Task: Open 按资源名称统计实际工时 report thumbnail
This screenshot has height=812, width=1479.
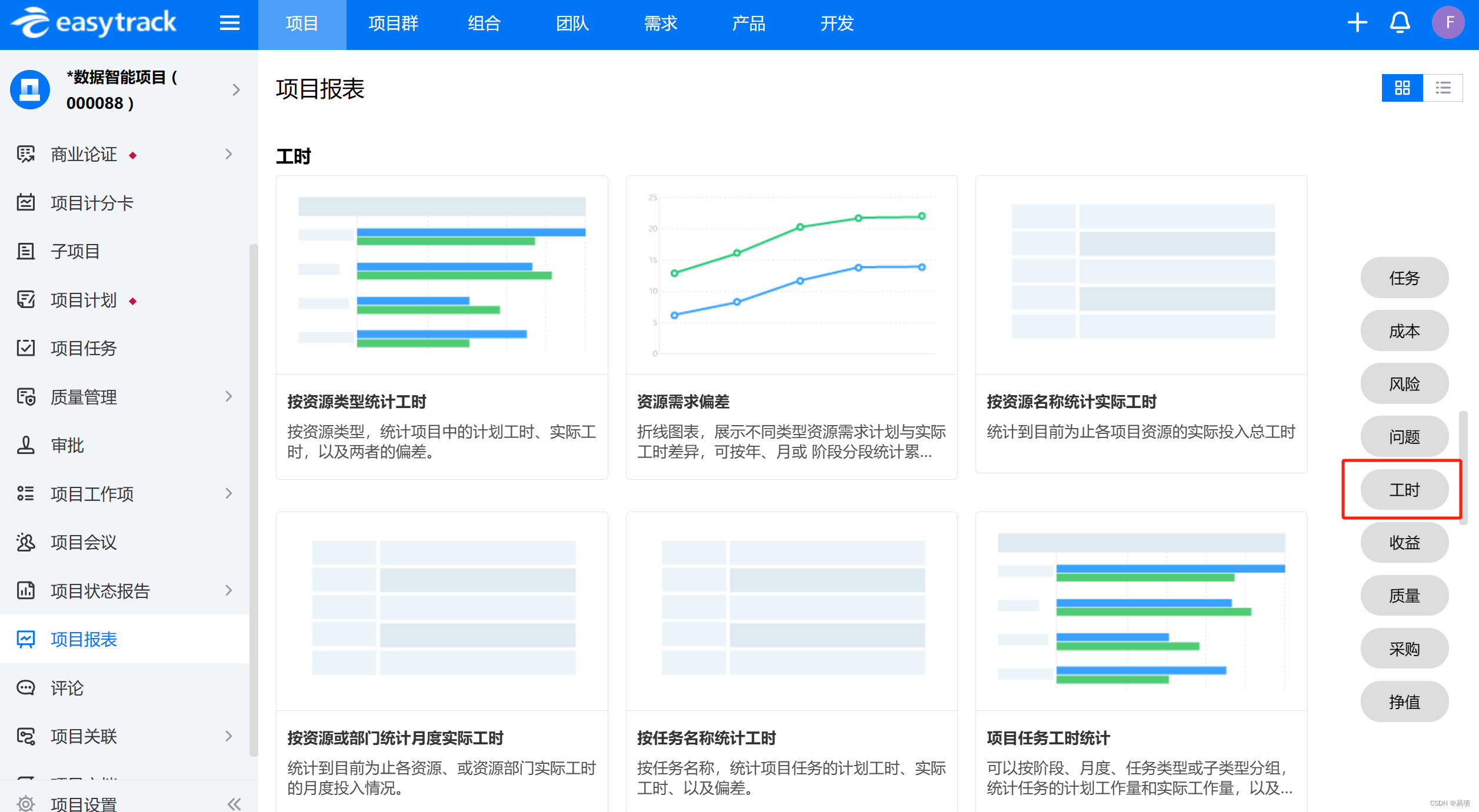Action: [1141, 275]
